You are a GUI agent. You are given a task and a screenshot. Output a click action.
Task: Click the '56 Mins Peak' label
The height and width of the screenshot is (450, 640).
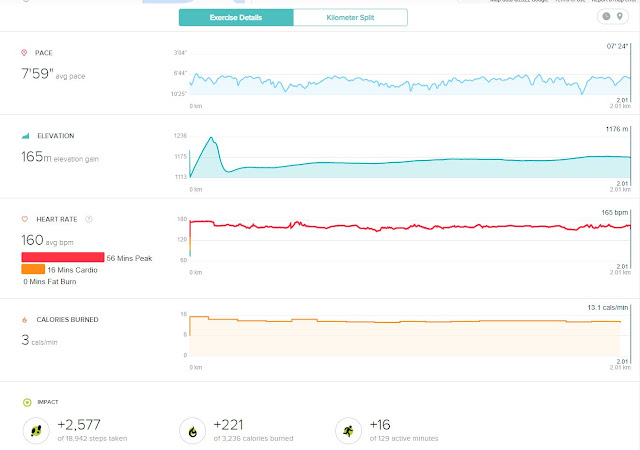[129, 258]
